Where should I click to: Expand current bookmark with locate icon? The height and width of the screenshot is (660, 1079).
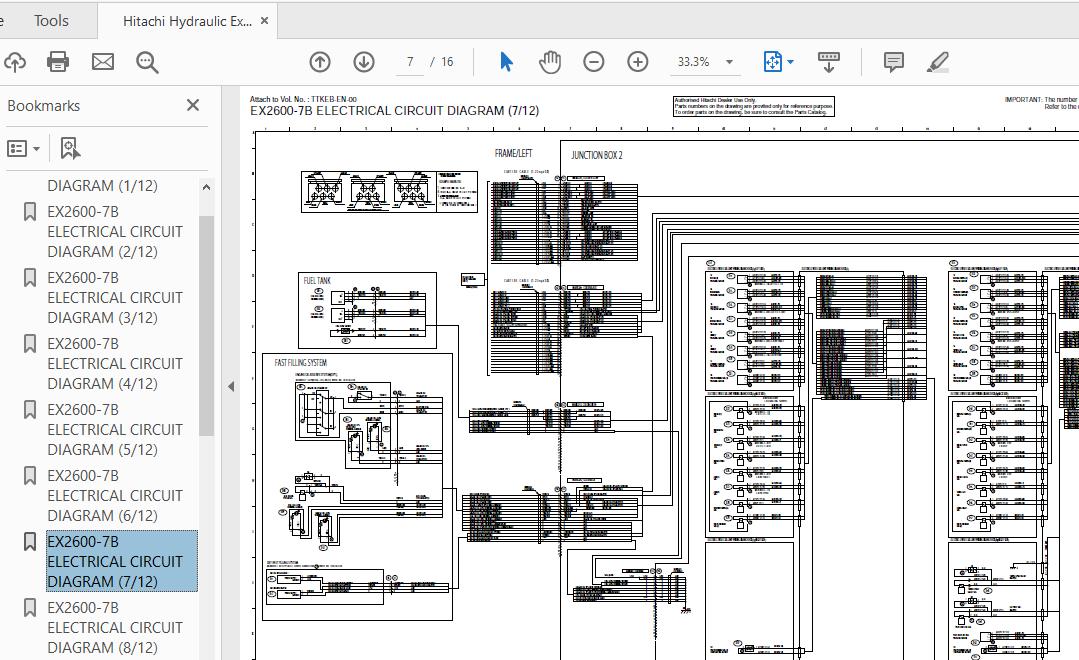[x=68, y=147]
